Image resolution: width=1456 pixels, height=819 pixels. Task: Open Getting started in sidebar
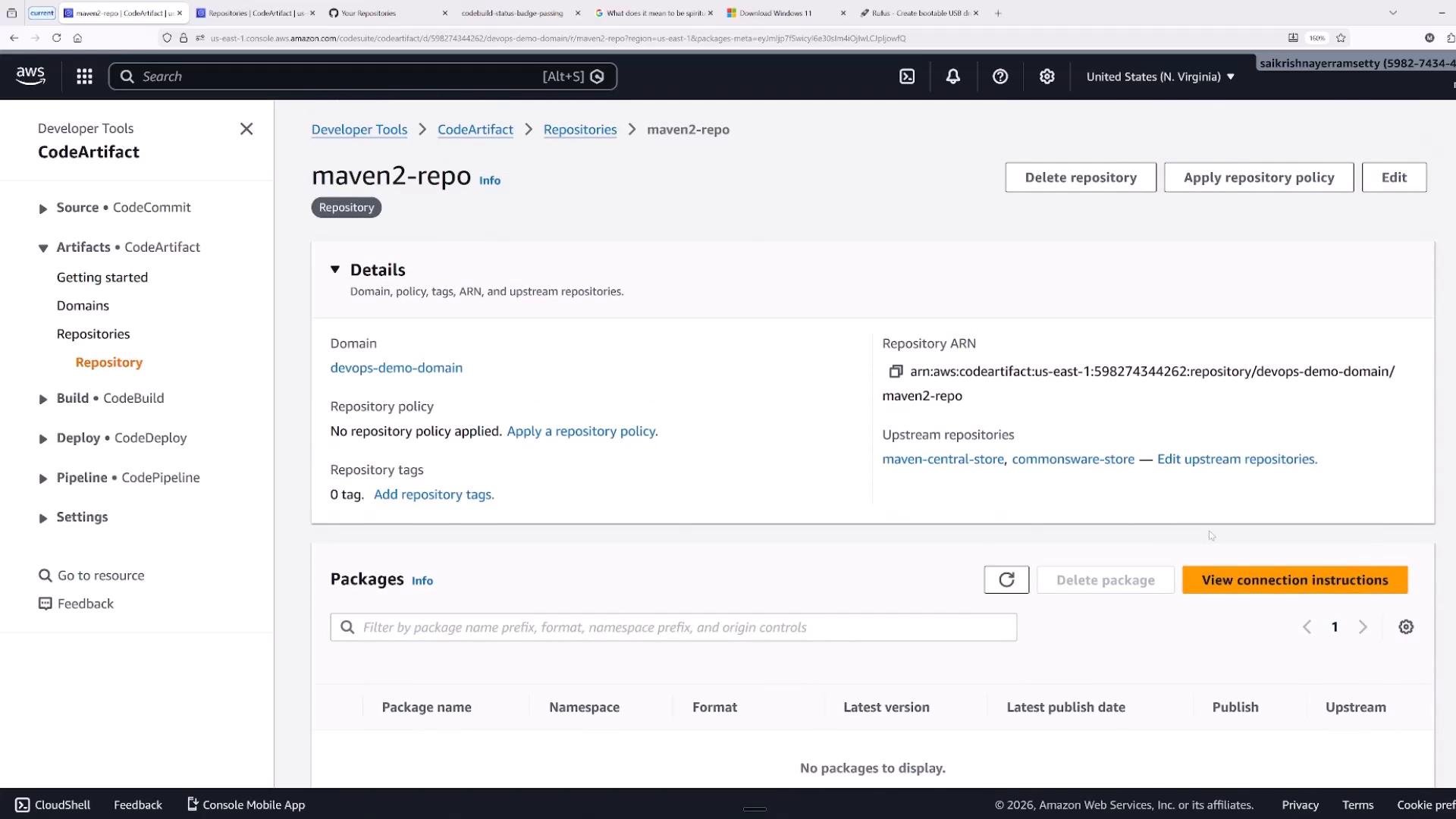pyautogui.click(x=102, y=278)
